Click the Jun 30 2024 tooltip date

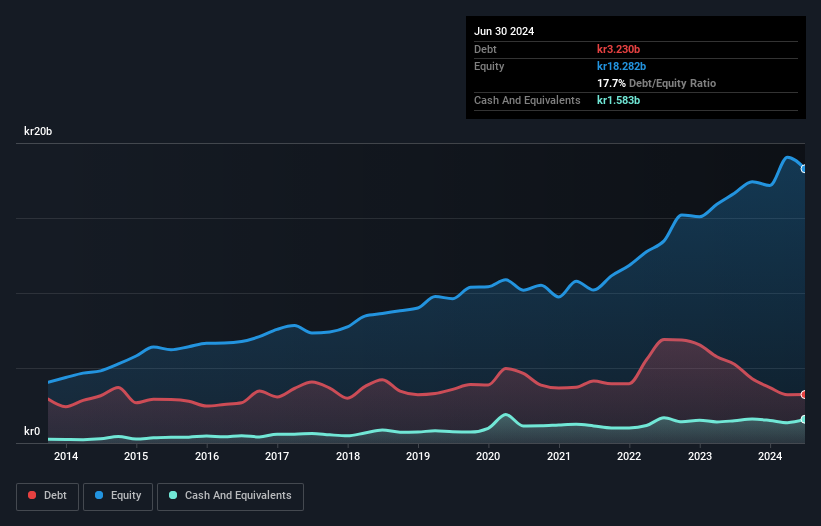504,31
